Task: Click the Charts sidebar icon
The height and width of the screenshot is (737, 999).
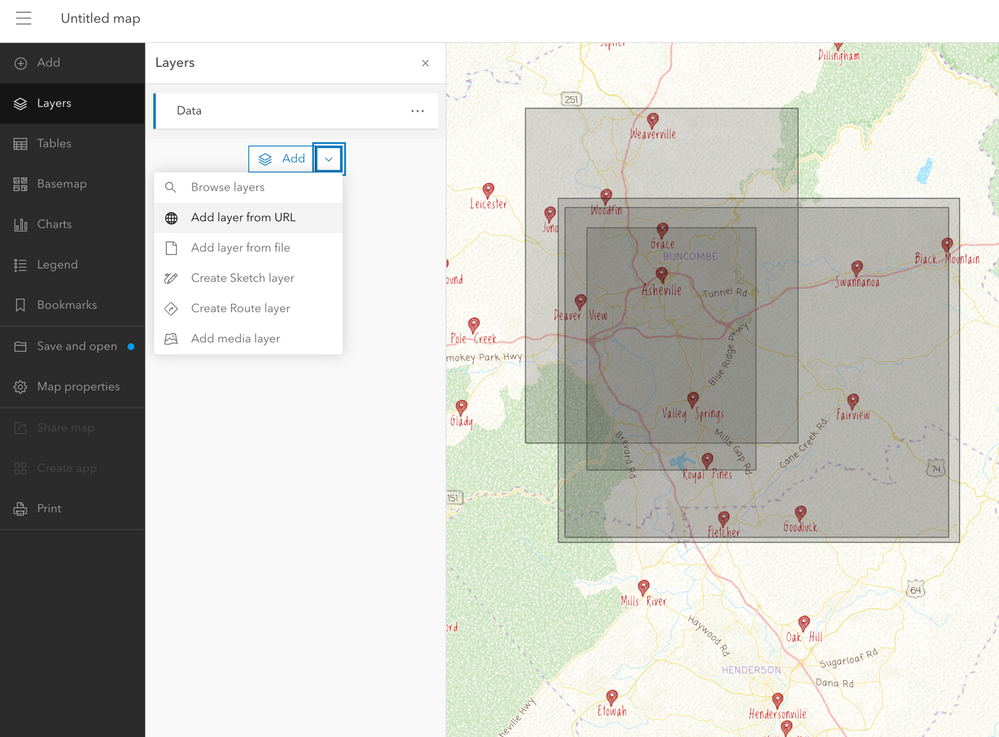Action: click(x=20, y=225)
